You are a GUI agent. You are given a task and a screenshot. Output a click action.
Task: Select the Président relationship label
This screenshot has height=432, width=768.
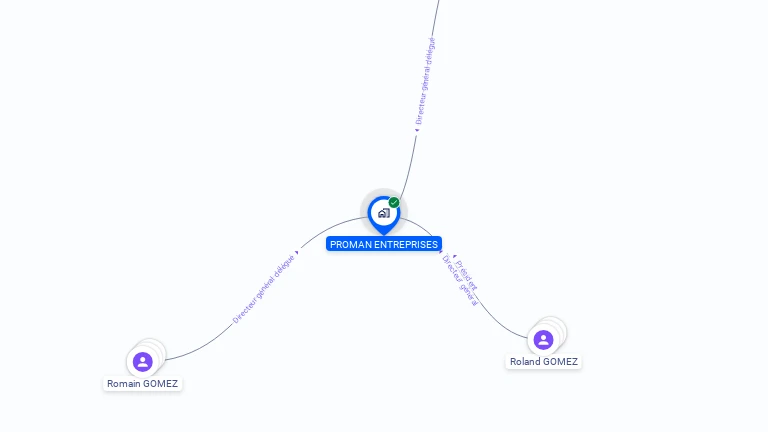pyautogui.click(x=466, y=275)
